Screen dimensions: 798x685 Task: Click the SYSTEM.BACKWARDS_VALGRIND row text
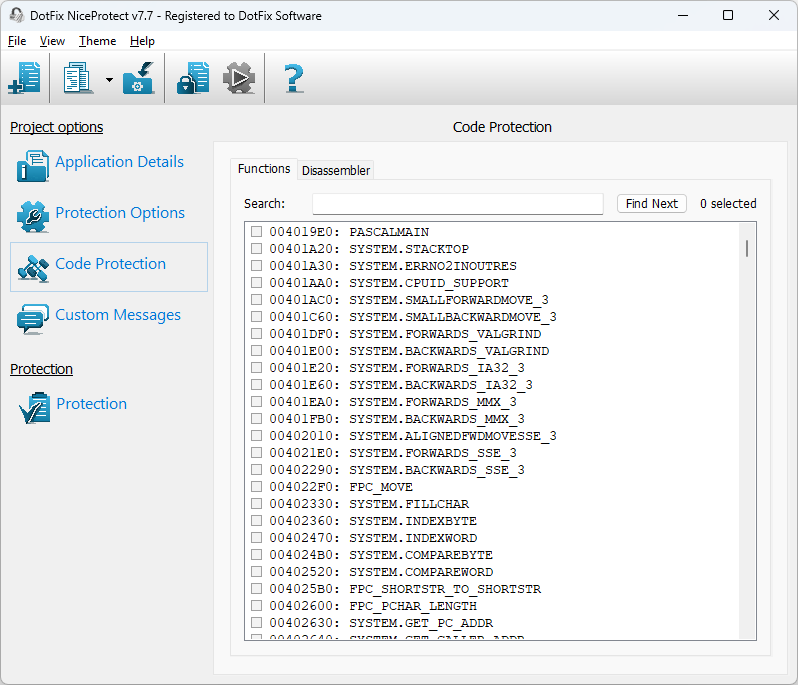point(449,351)
